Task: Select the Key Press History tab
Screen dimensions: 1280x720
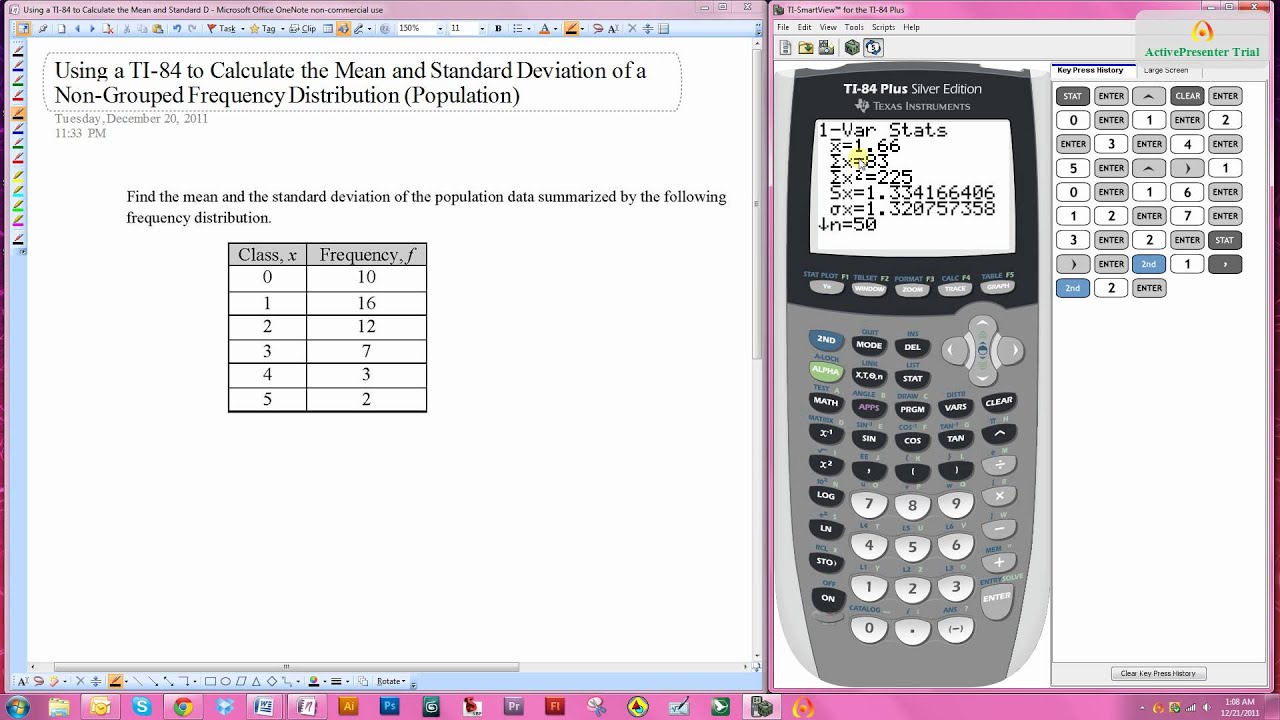Action: tap(1090, 70)
